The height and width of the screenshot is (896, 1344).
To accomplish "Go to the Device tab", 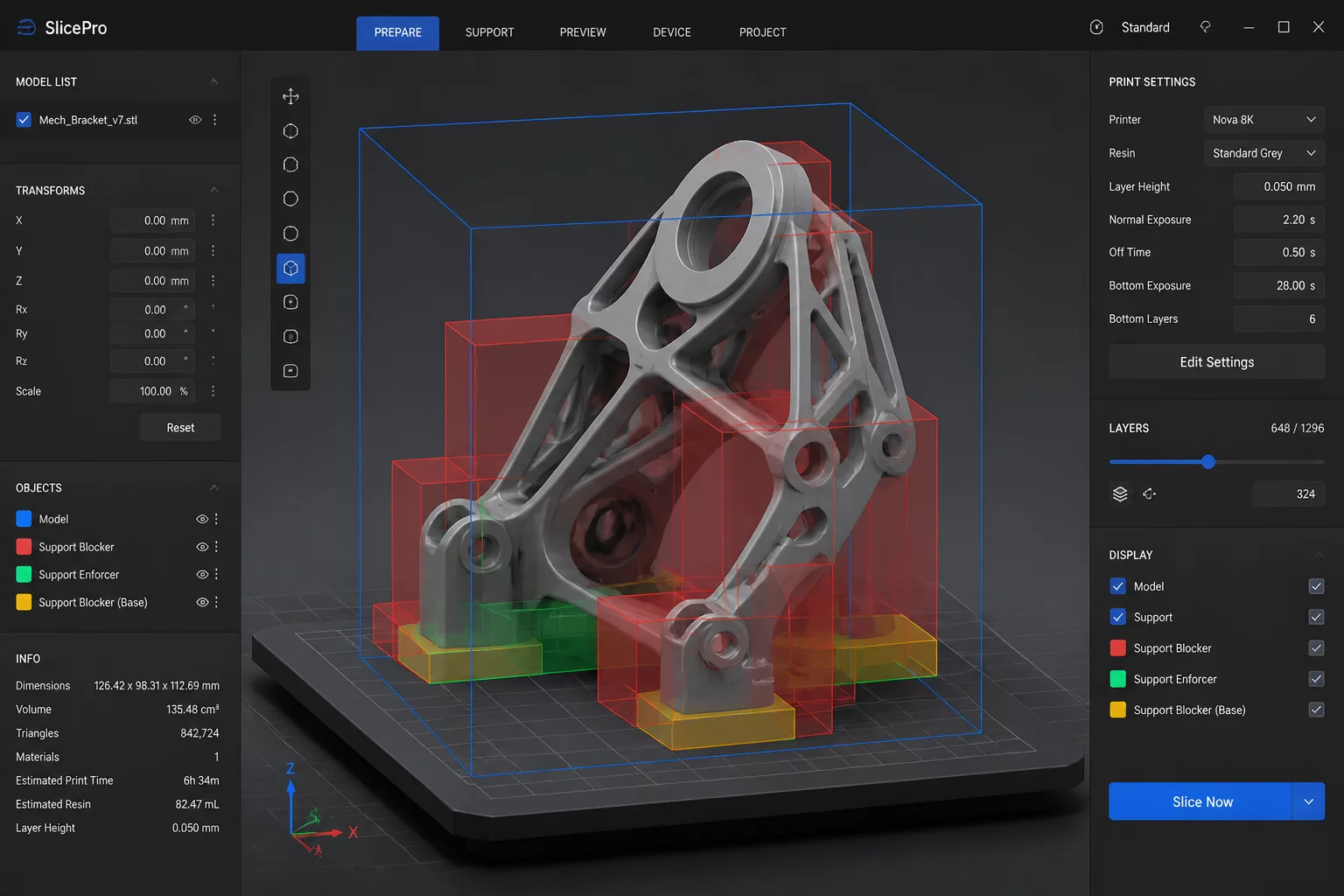I will pos(672,32).
